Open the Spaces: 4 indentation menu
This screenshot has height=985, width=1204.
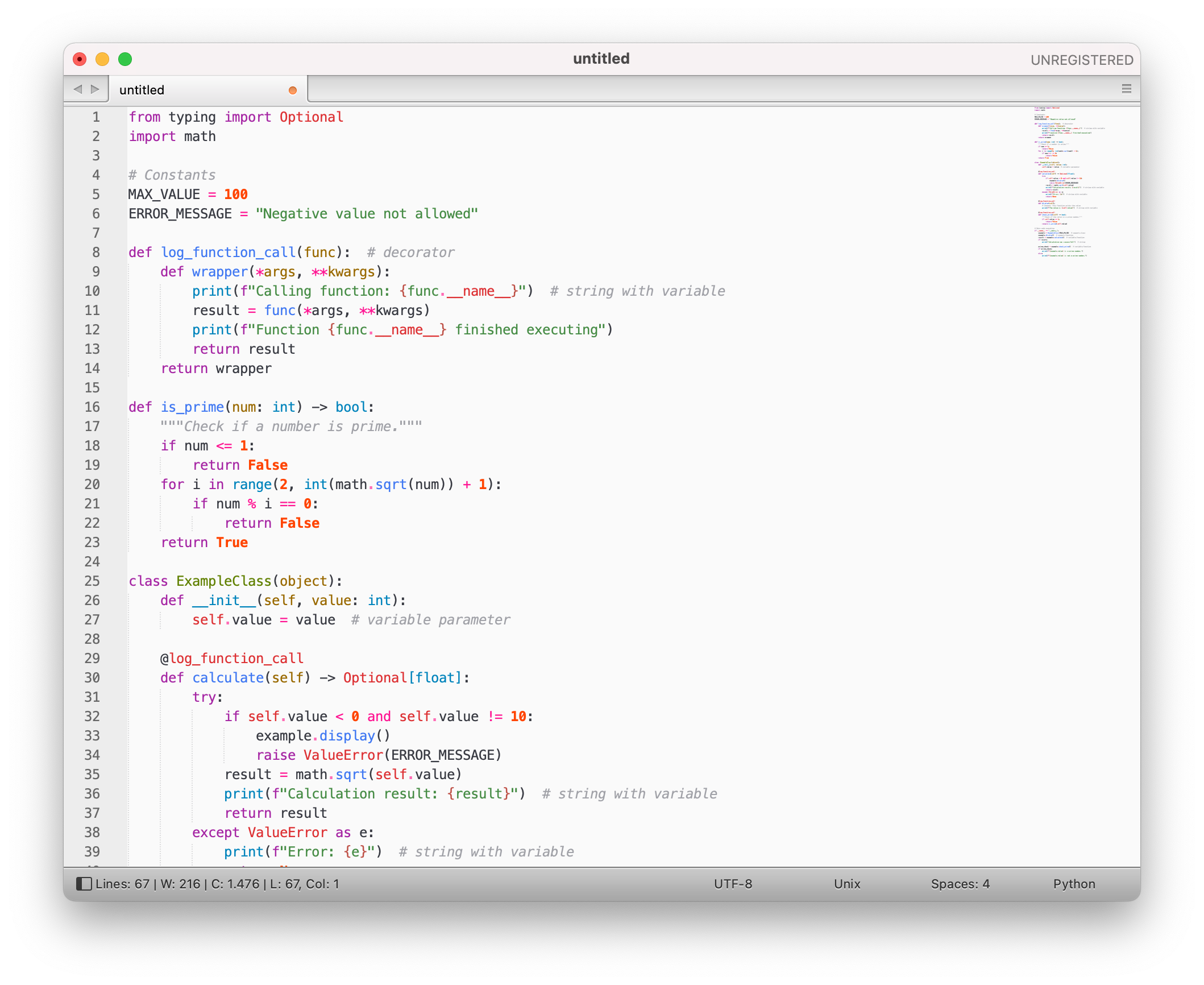click(960, 884)
